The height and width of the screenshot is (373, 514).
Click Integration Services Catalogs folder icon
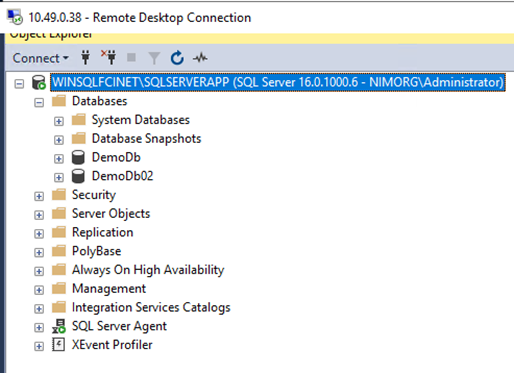[x=59, y=307]
